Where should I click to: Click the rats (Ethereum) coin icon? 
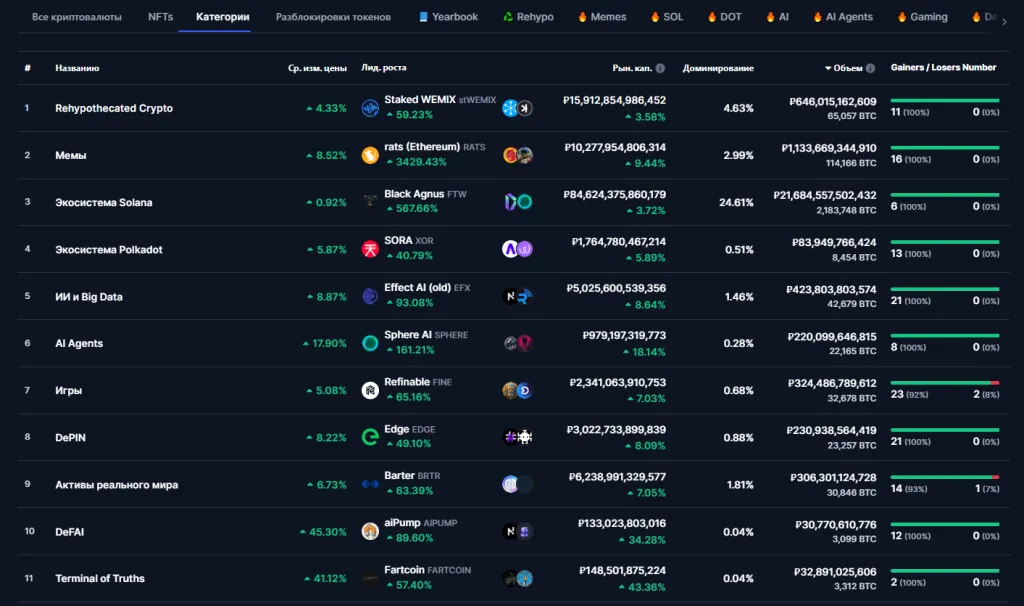370,155
